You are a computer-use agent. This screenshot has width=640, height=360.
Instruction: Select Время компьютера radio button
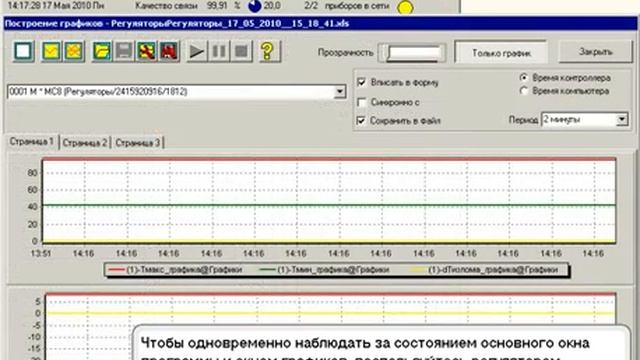[x=524, y=91]
